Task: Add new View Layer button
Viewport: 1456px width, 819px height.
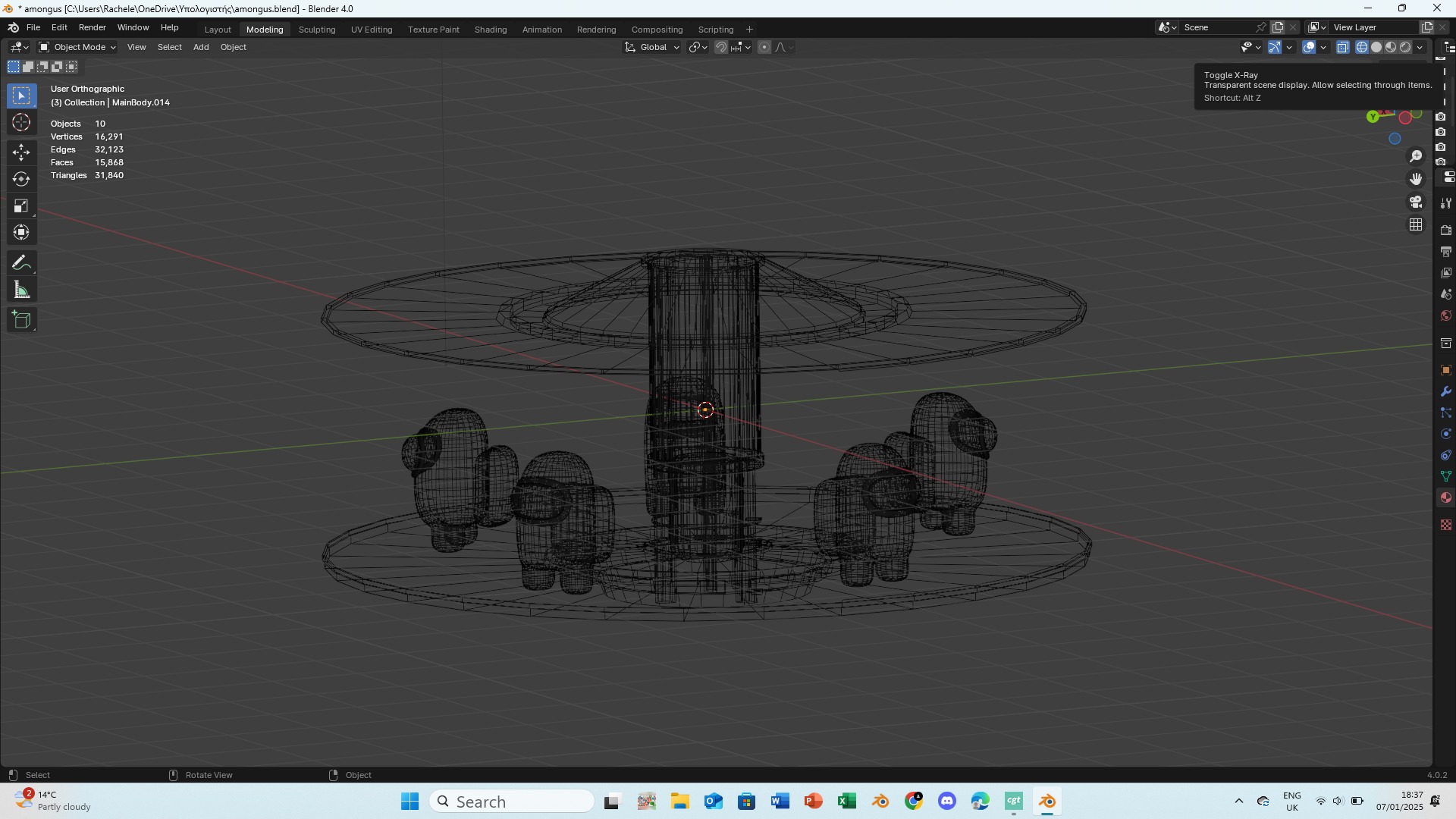Action: tap(1427, 27)
